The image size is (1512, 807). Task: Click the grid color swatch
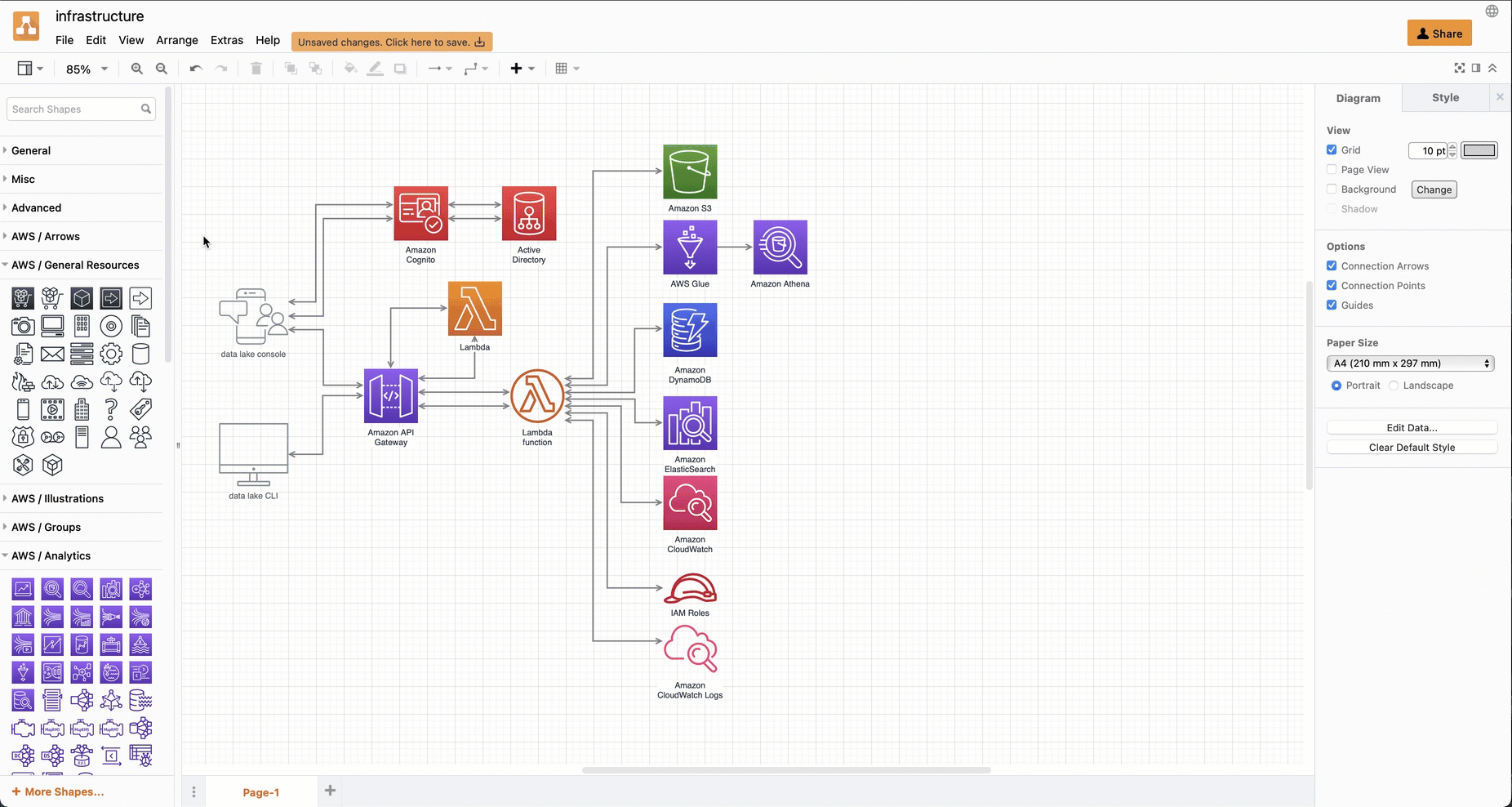pyautogui.click(x=1479, y=150)
